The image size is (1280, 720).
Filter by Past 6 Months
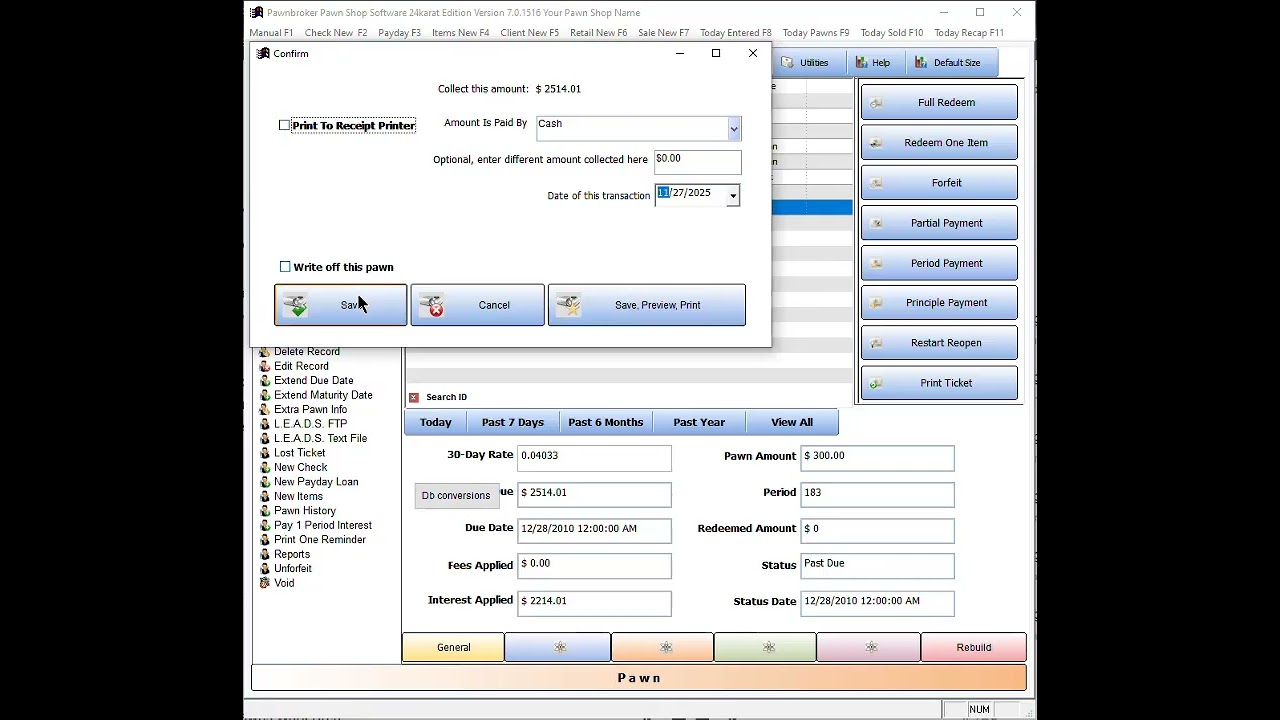[606, 422]
